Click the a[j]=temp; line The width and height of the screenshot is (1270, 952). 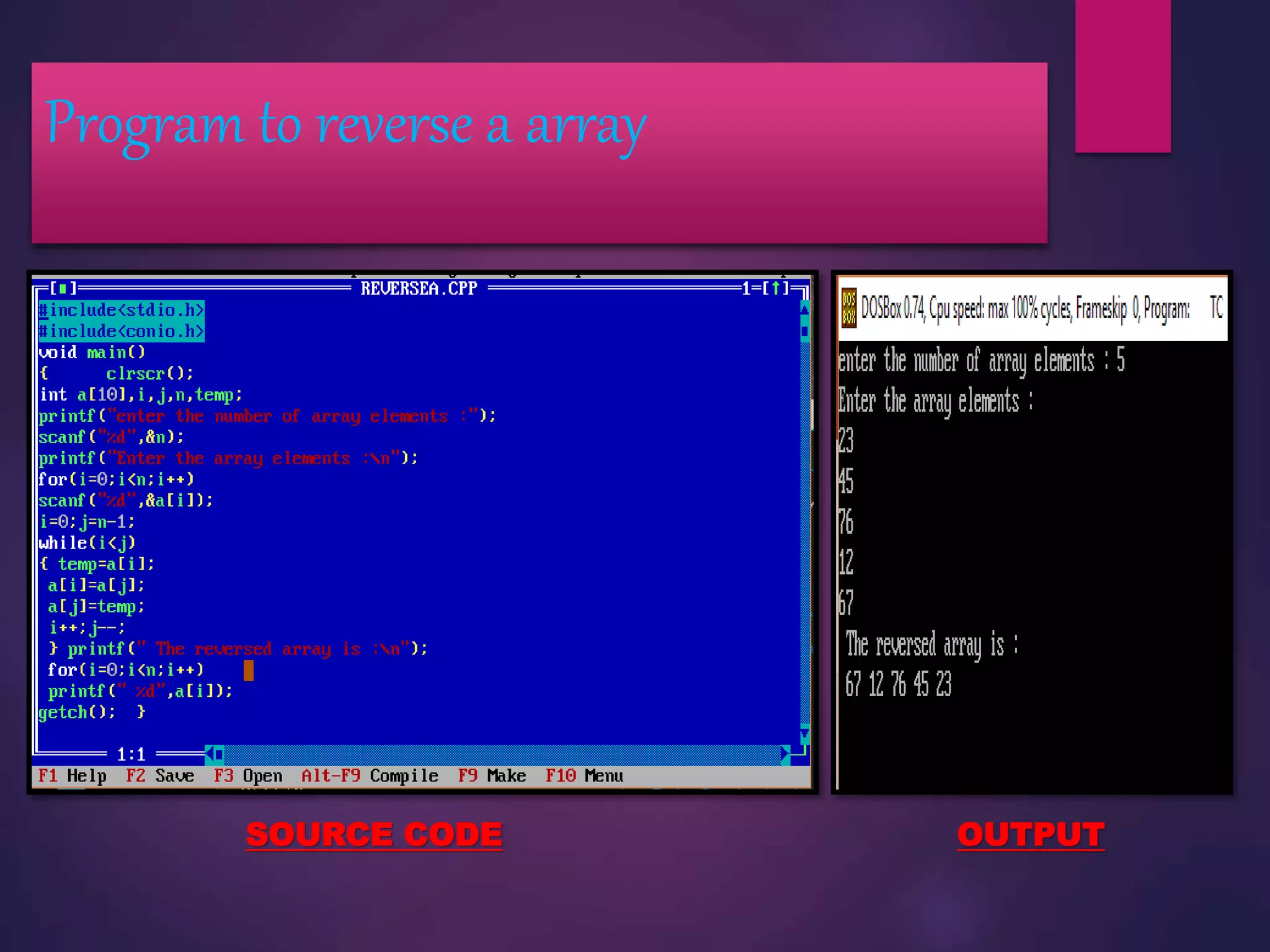[x=97, y=606]
